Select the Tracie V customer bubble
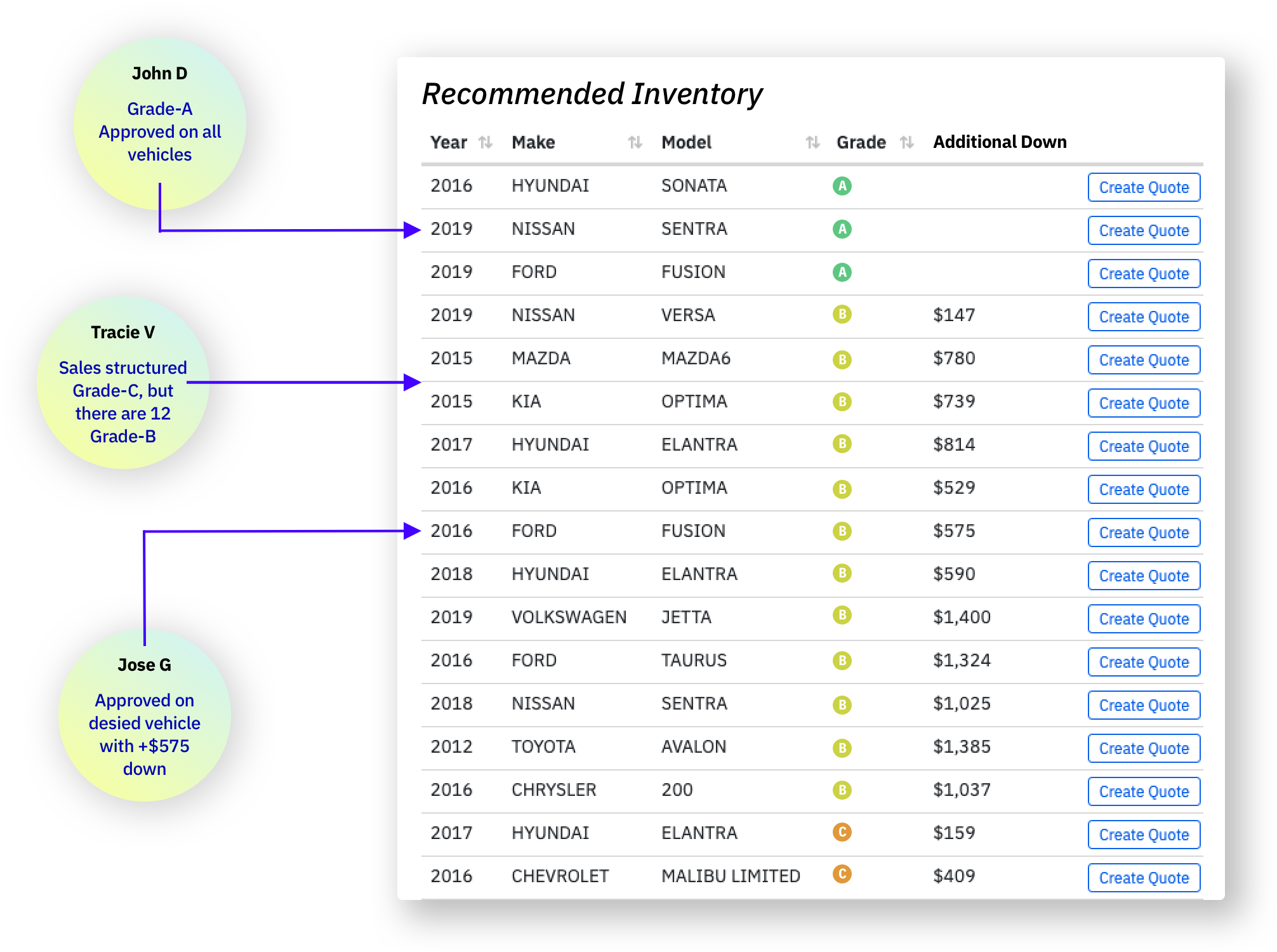This screenshot has height=952, width=1277. [x=123, y=383]
